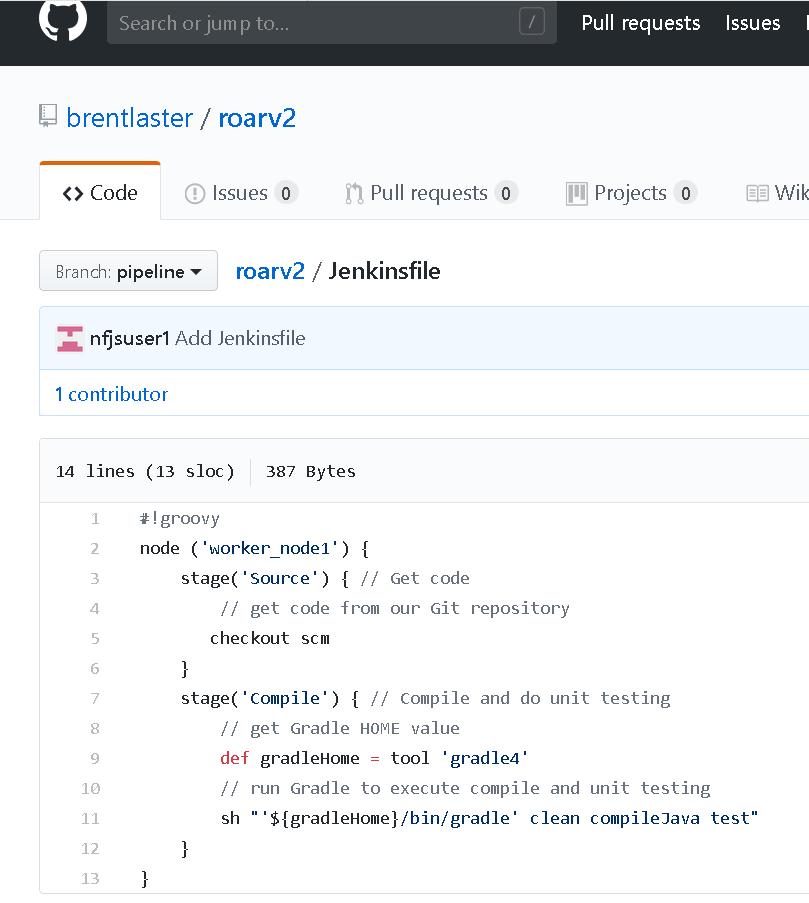Open the Branch: pipeline dropdown
The image size is (809, 903).
128,271
